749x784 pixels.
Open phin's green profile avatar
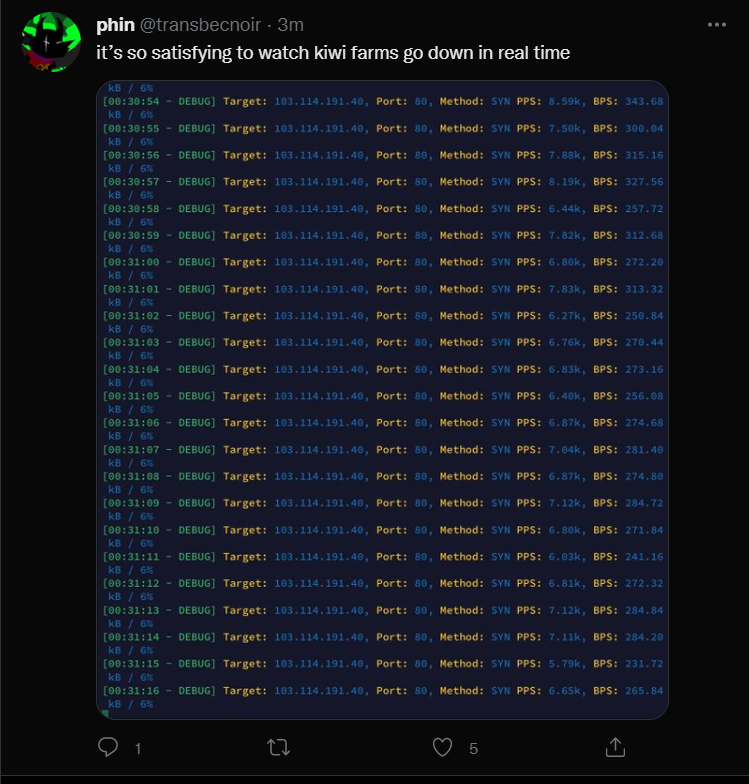[x=51, y=42]
